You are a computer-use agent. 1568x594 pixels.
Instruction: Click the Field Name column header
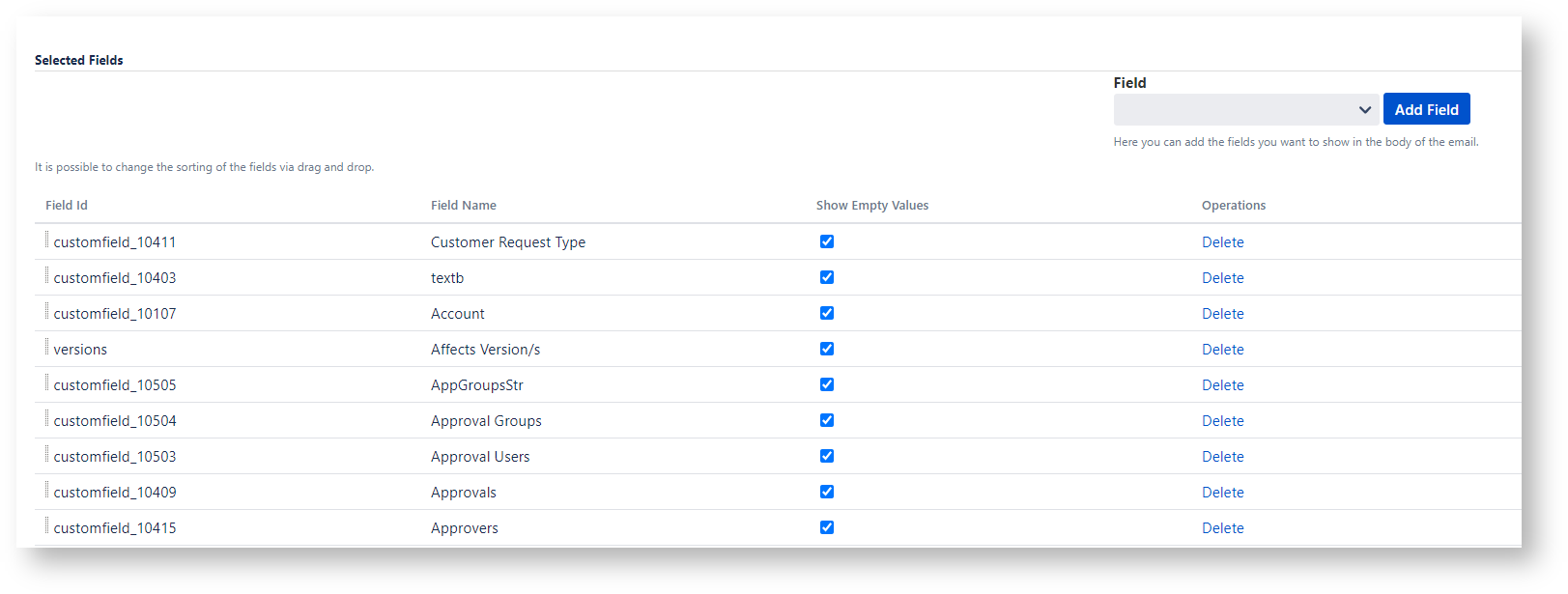[464, 206]
